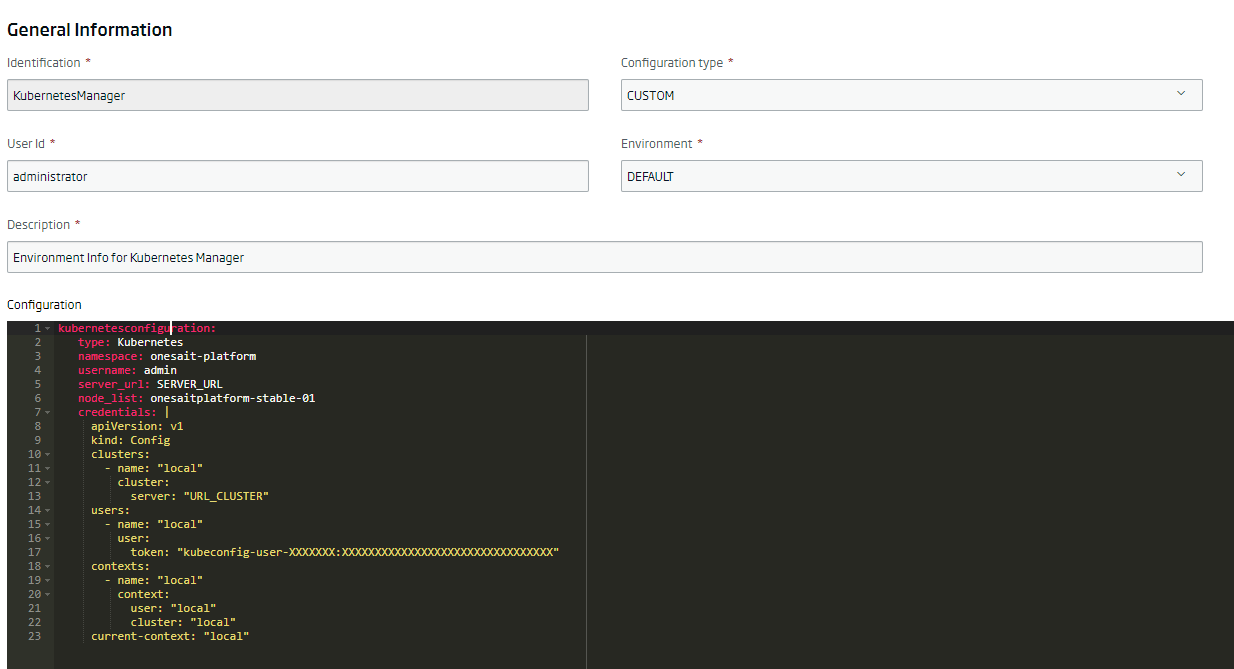Focus the Identification input field
This screenshot has width=1234, height=669.
(x=297, y=94)
